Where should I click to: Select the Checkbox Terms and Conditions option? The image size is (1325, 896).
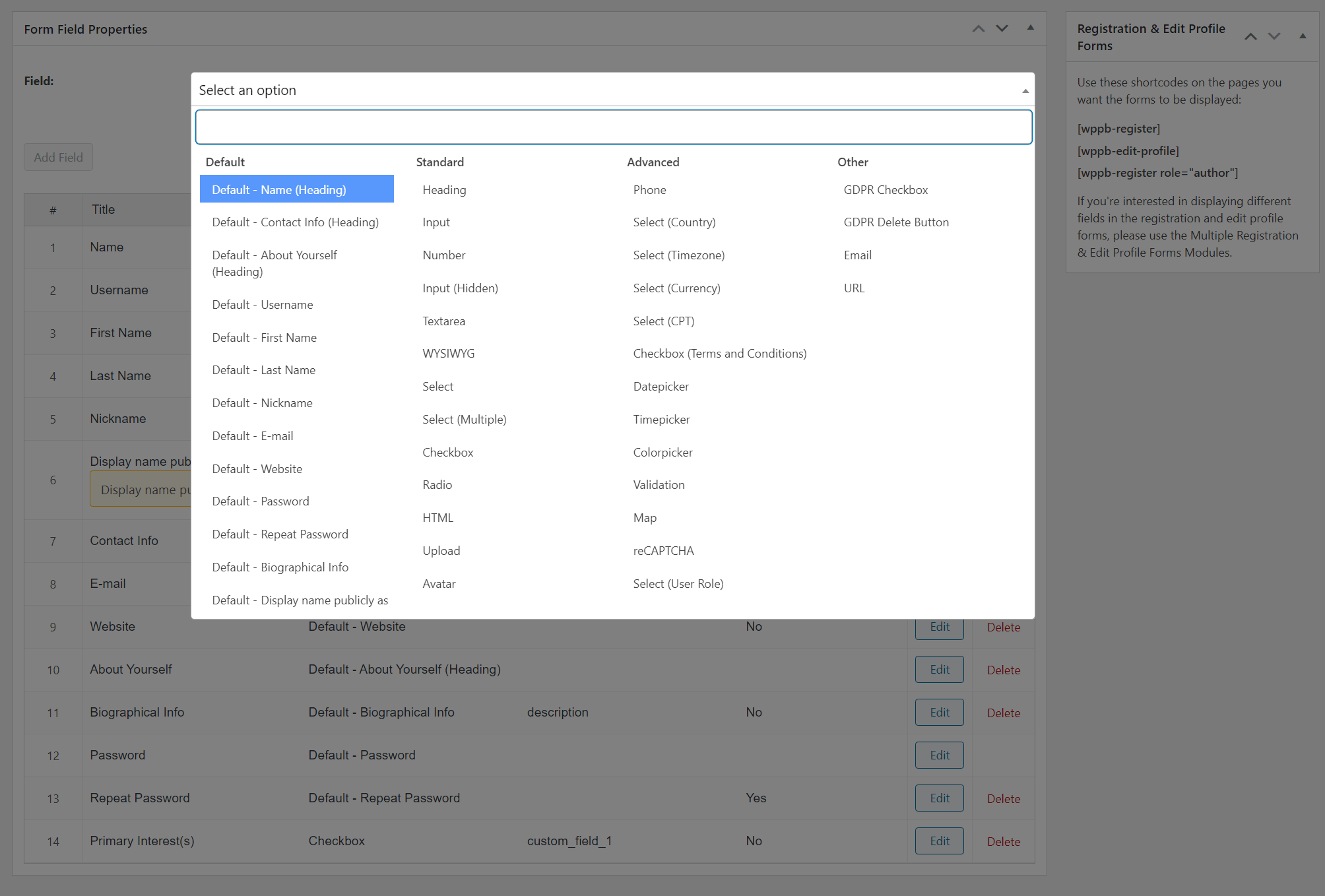point(719,353)
